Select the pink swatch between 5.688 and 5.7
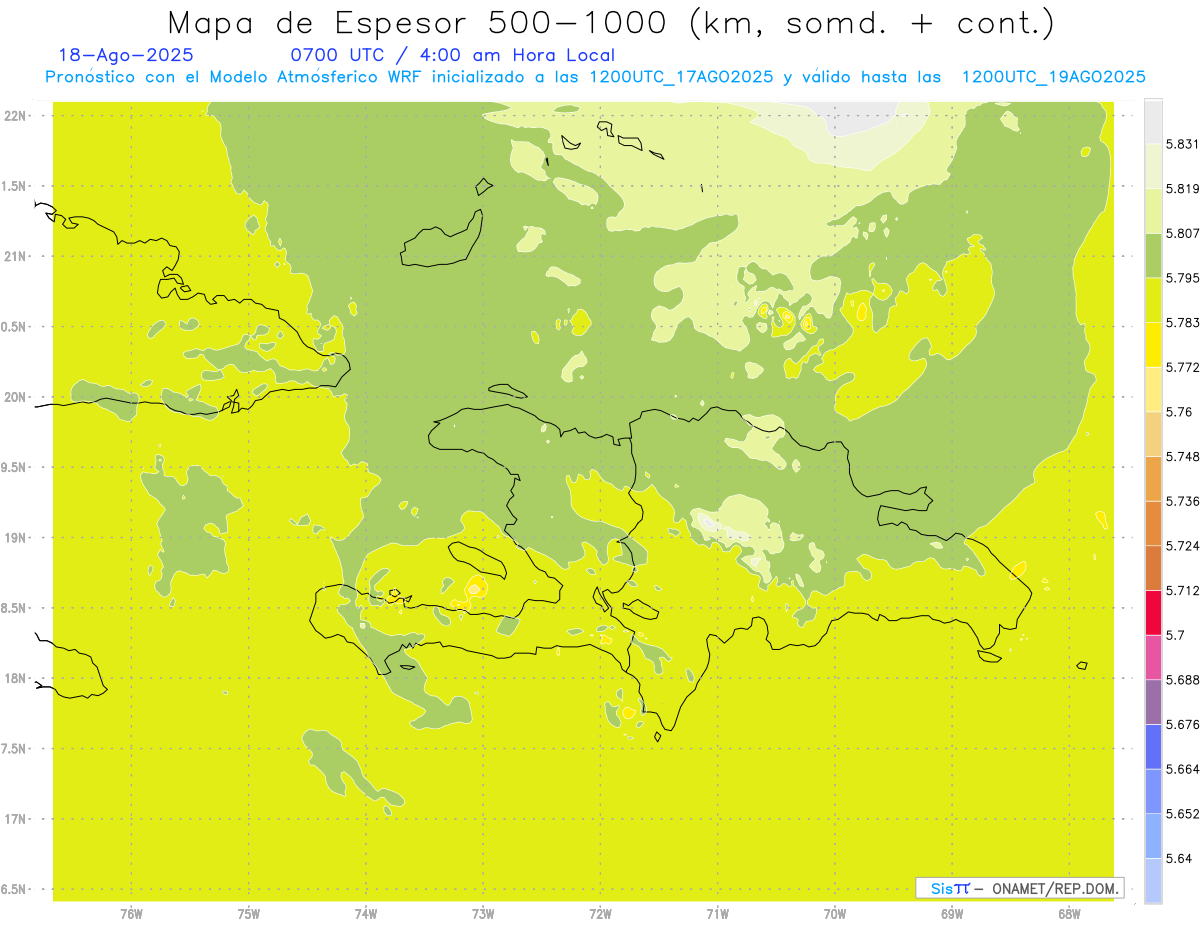 coord(1153,657)
